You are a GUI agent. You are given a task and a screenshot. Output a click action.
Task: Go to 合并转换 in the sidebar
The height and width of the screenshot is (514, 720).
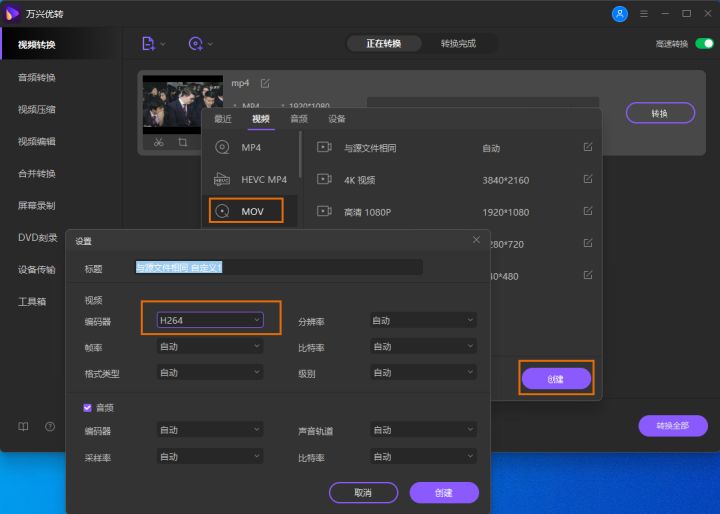(x=37, y=174)
